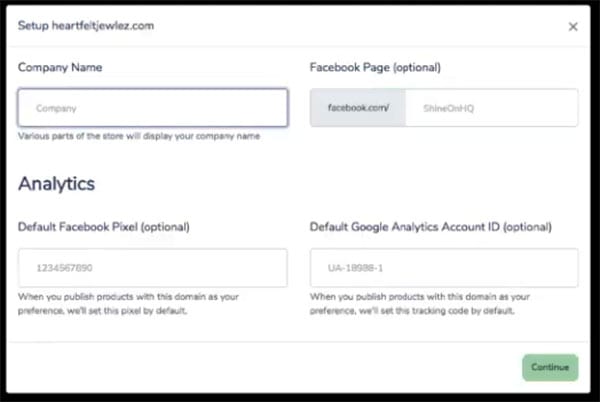Click the Default Google Analytics Account ID label
The height and width of the screenshot is (402, 600).
[430, 227]
